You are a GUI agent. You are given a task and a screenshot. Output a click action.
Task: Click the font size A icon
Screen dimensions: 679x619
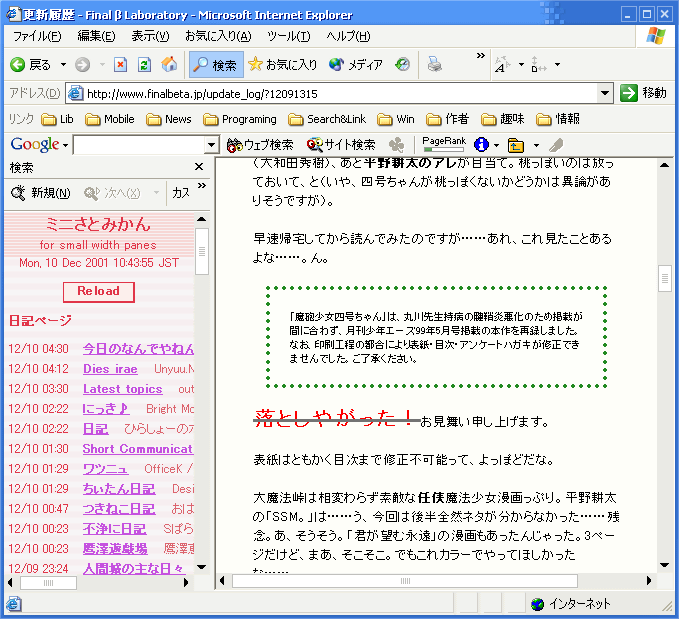point(502,65)
